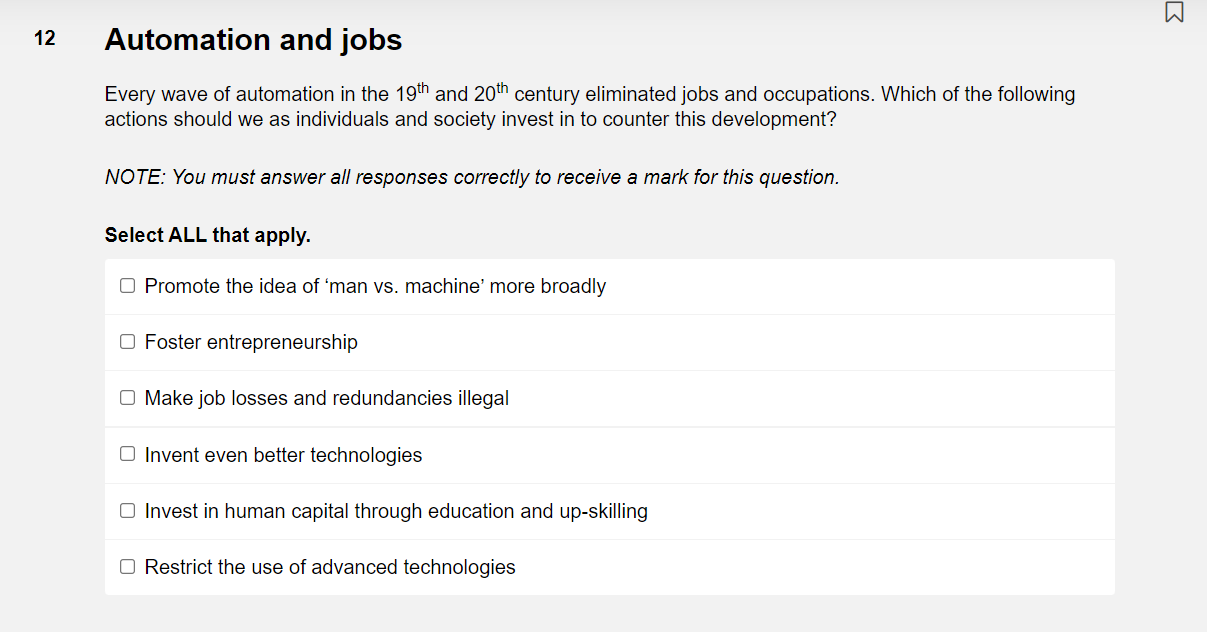This screenshot has height=632, width=1207.
Task: Tick the 'Promote the idea of man vs. machine' checkbox
Action: (127, 285)
